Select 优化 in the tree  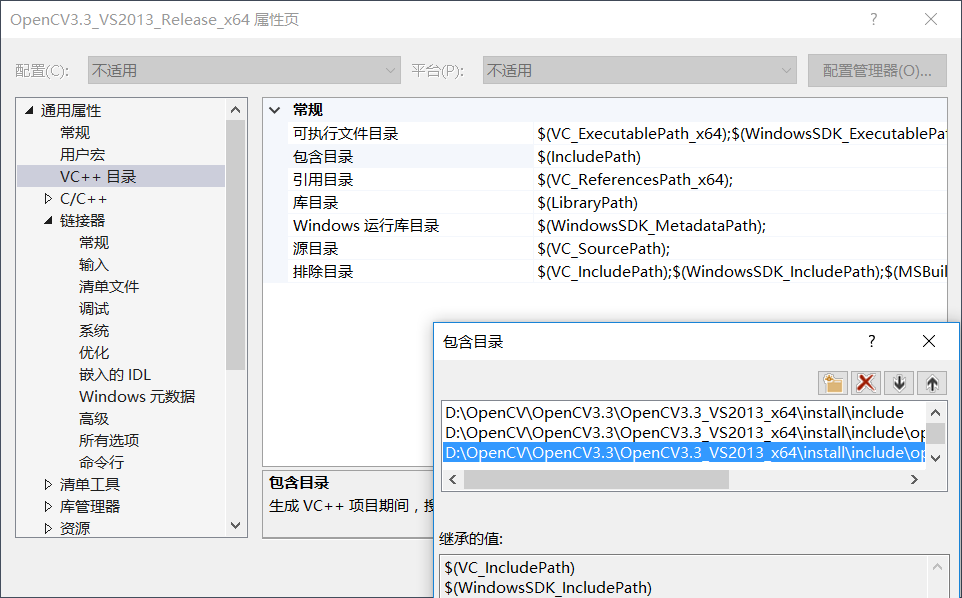[x=94, y=353]
